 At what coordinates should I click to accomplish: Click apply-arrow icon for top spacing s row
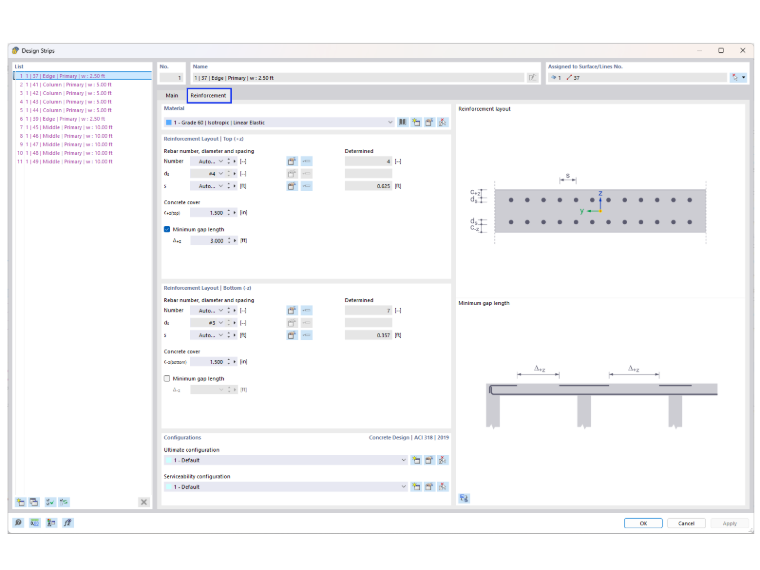[x=306, y=186]
